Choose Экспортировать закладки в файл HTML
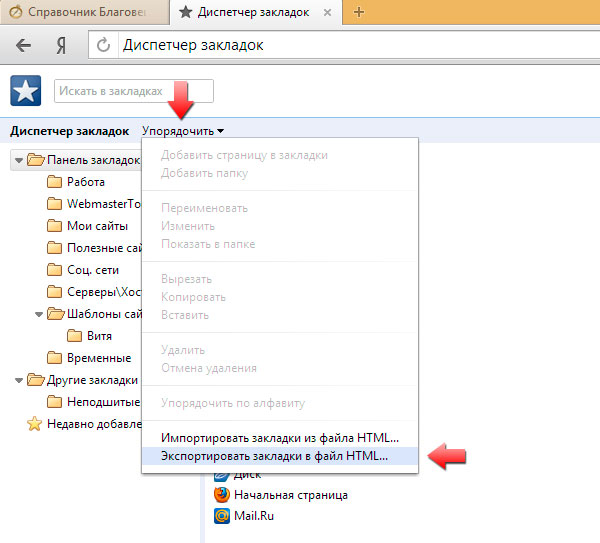600x543 pixels. coord(280,456)
